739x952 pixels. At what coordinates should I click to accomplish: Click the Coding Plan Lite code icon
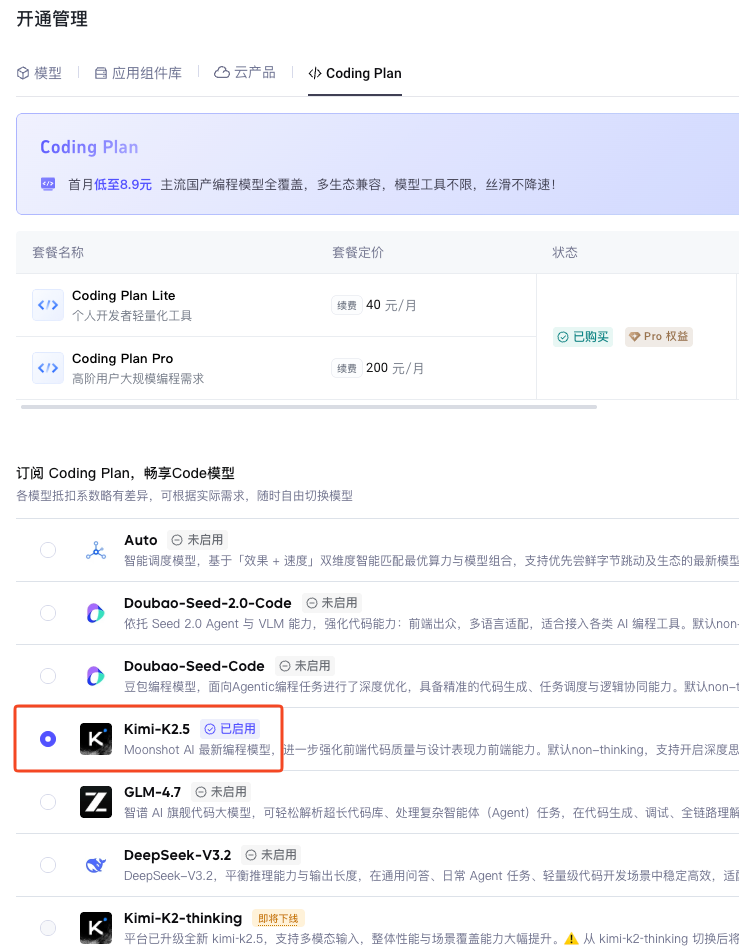coord(48,305)
